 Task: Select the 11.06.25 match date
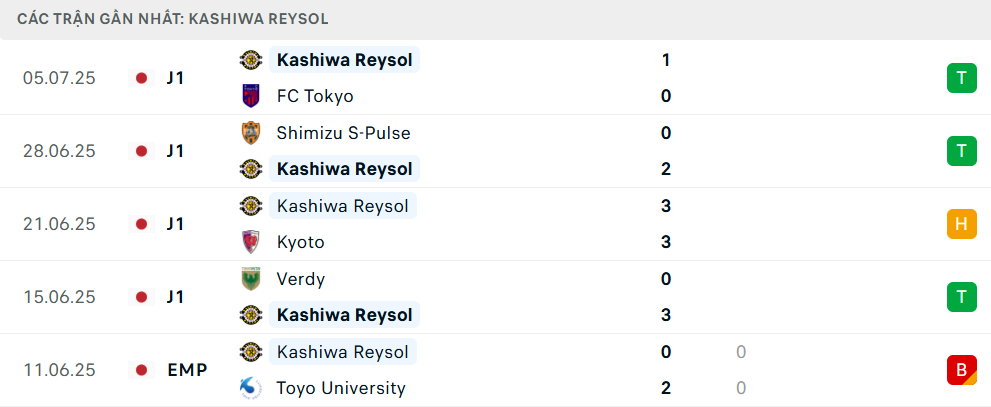pyautogui.click(x=59, y=370)
